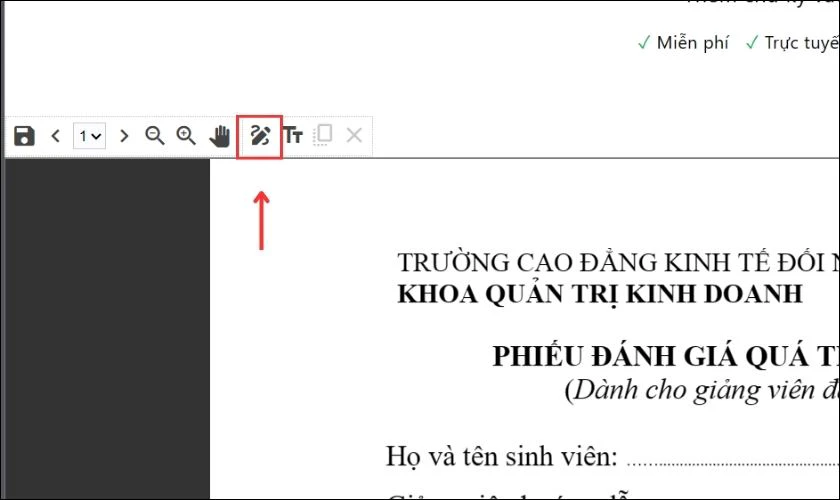Image resolution: width=840 pixels, height=500 pixels.
Task: Click the 'Dành cho giảng viên' subtitle
Action: point(702,390)
